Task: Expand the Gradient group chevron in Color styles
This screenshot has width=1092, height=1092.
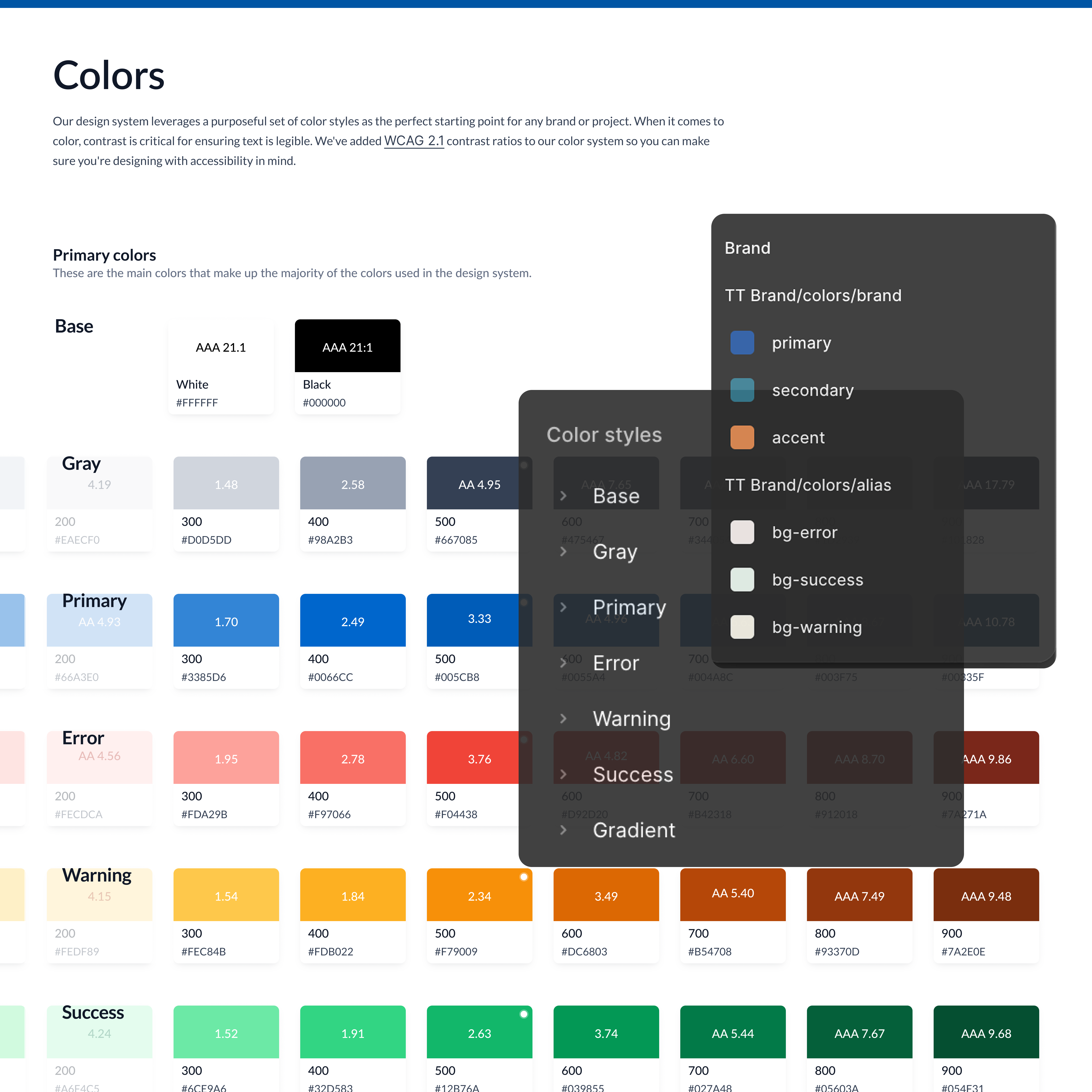Action: point(563,830)
